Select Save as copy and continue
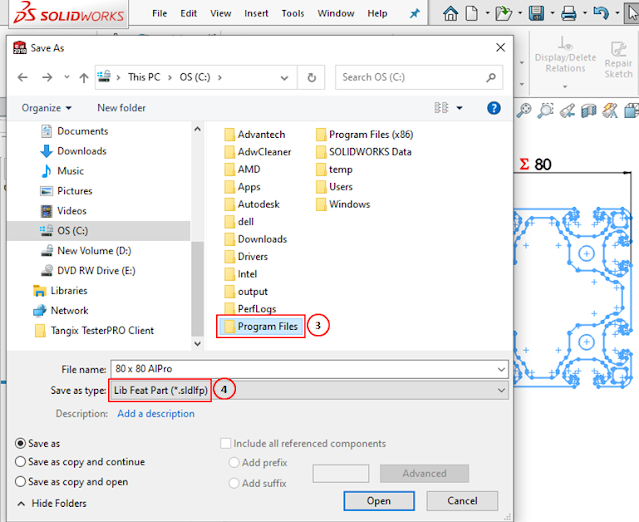 (x=20, y=462)
